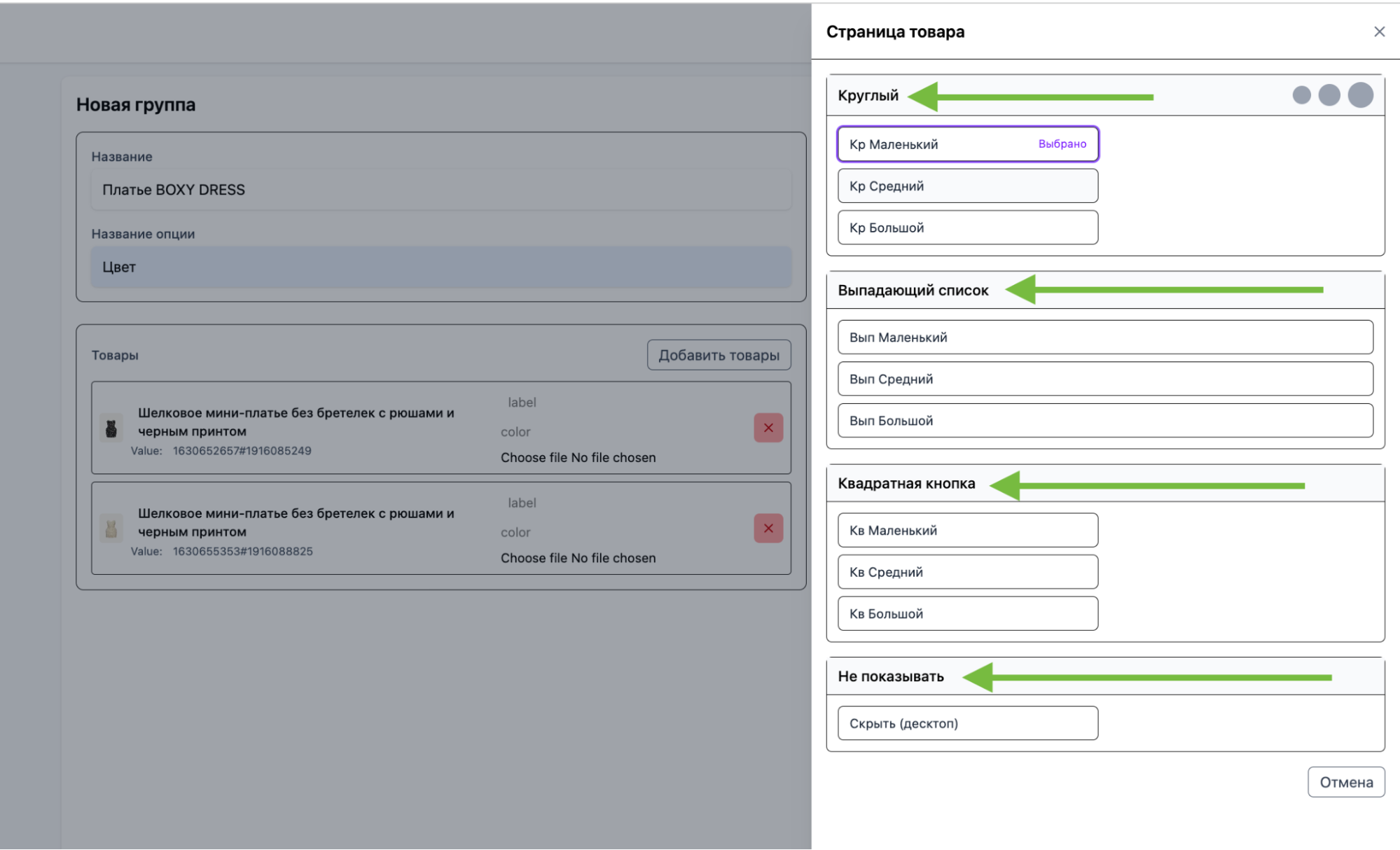Select the Кв Маленький square button
The image size is (1400, 850).
pos(967,530)
